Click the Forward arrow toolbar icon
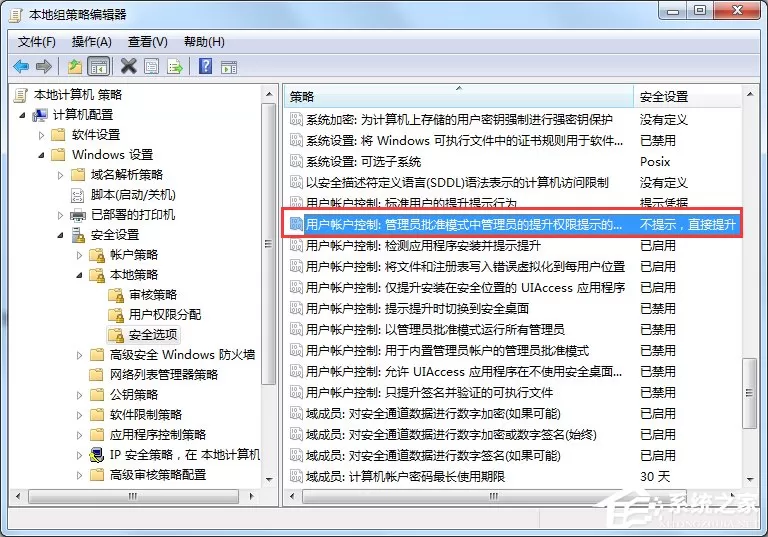 pos(44,66)
